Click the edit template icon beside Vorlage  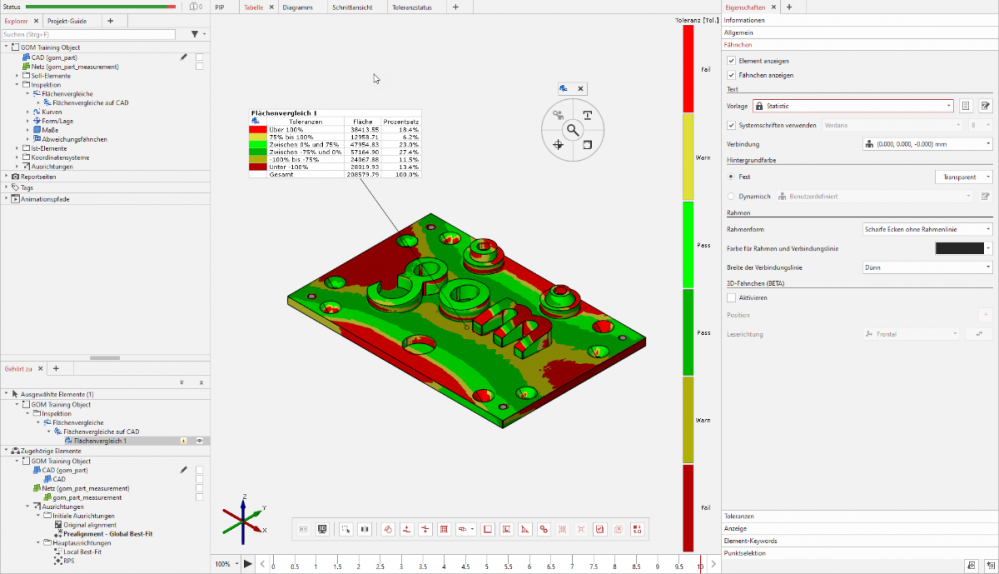pos(985,105)
